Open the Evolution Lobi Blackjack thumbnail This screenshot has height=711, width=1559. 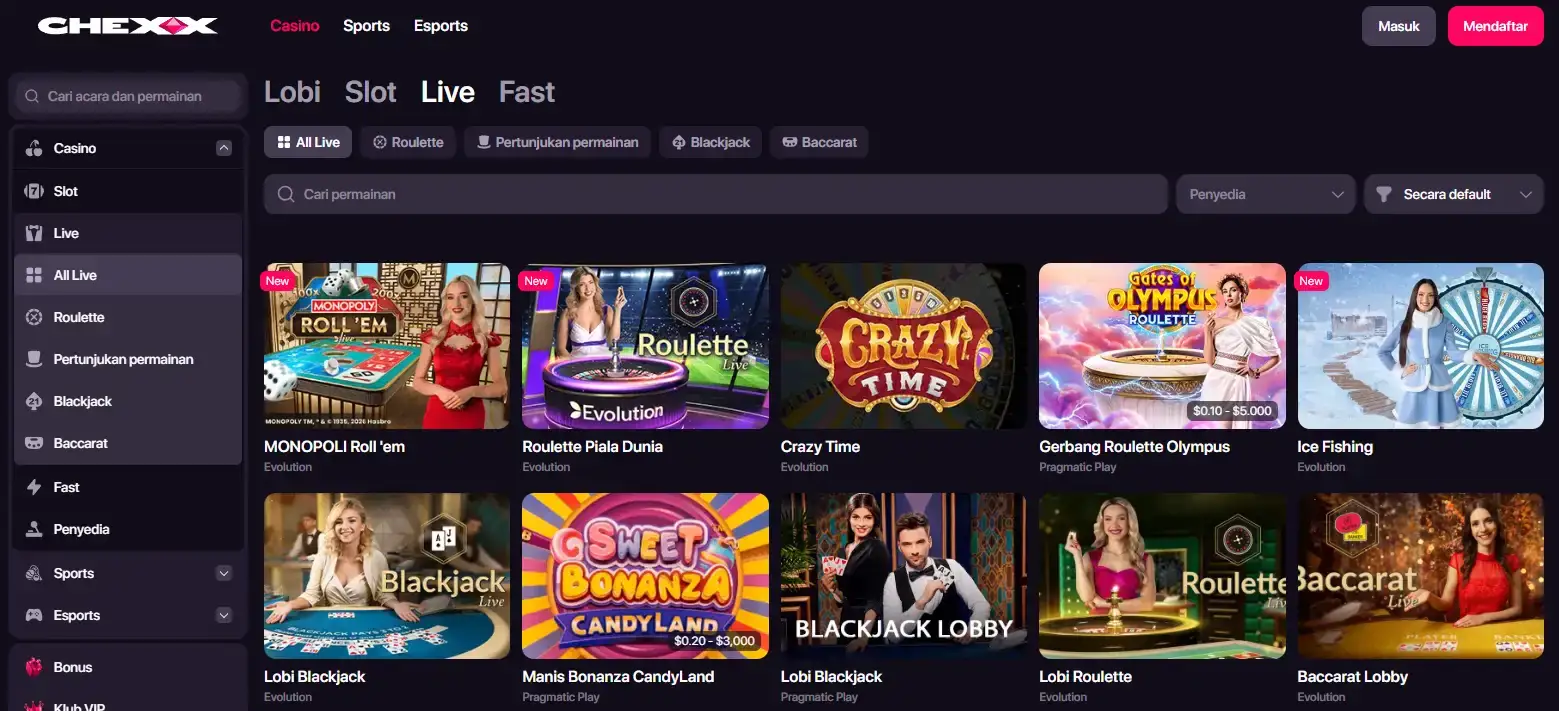[x=387, y=576]
